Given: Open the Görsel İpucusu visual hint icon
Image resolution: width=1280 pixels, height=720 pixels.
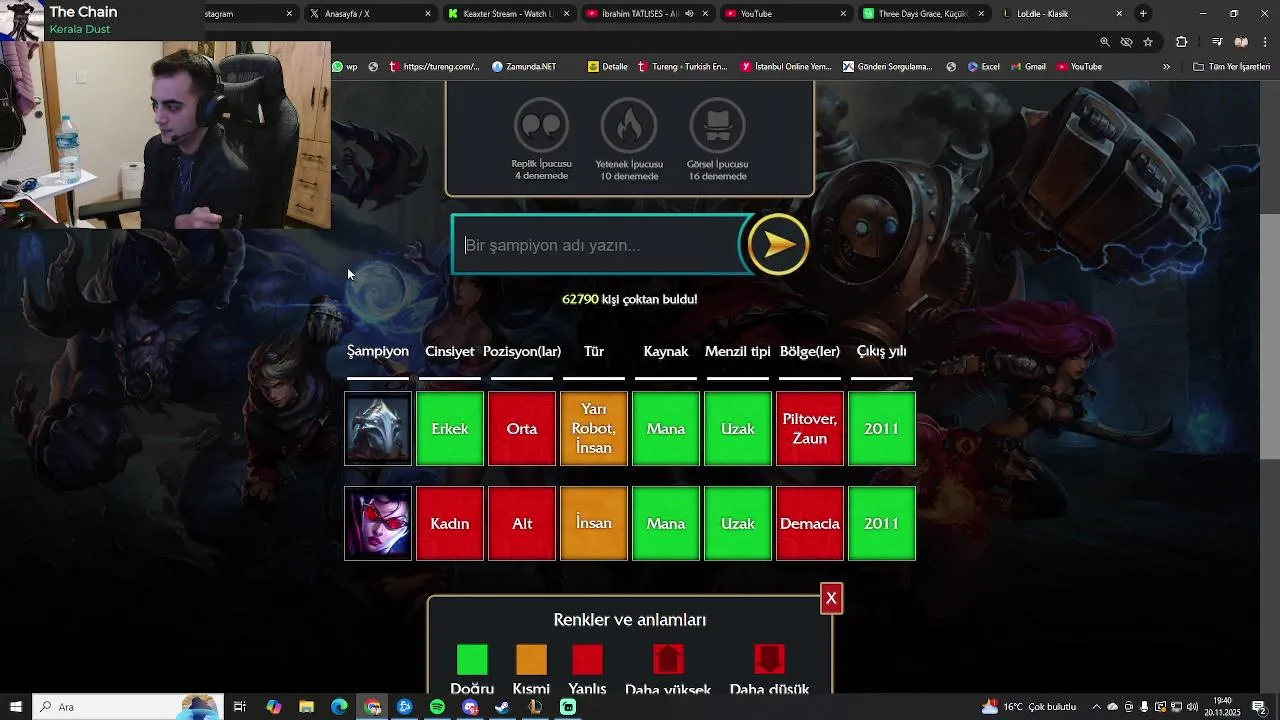Looking at the screenshot, I should point(717,126).
